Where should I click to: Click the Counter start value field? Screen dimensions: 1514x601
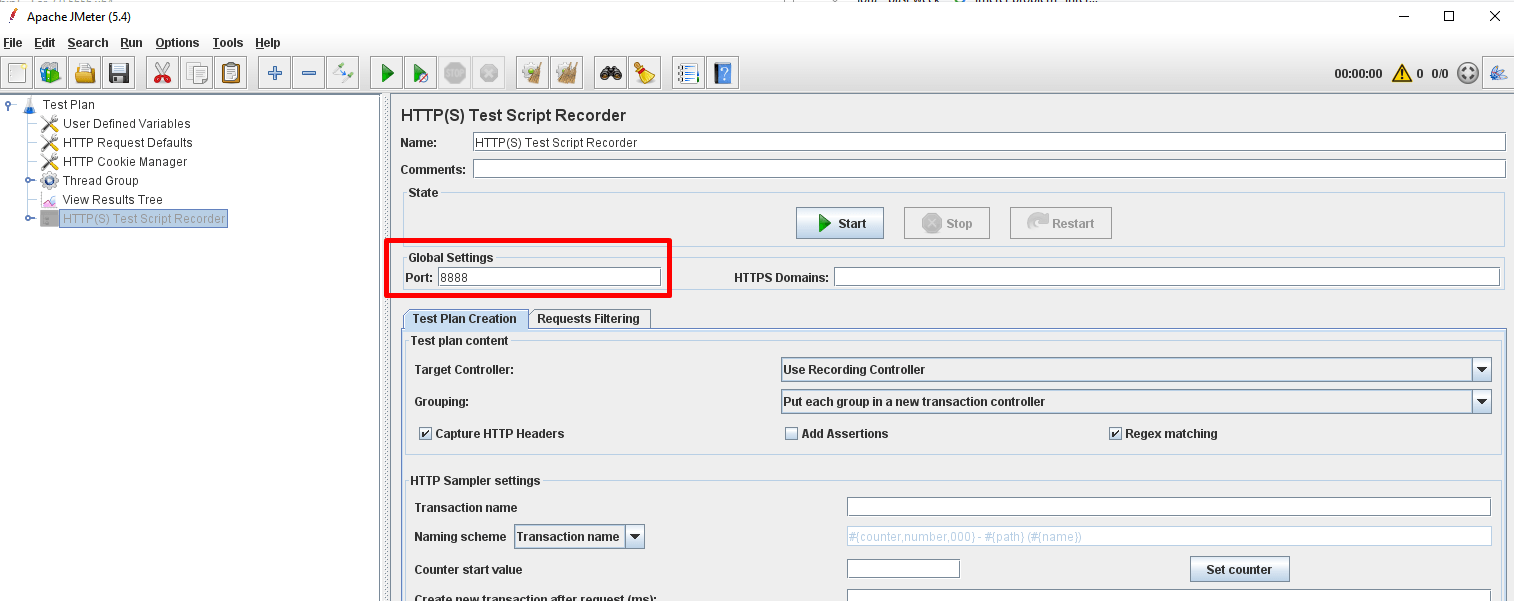tap(903, 569)
